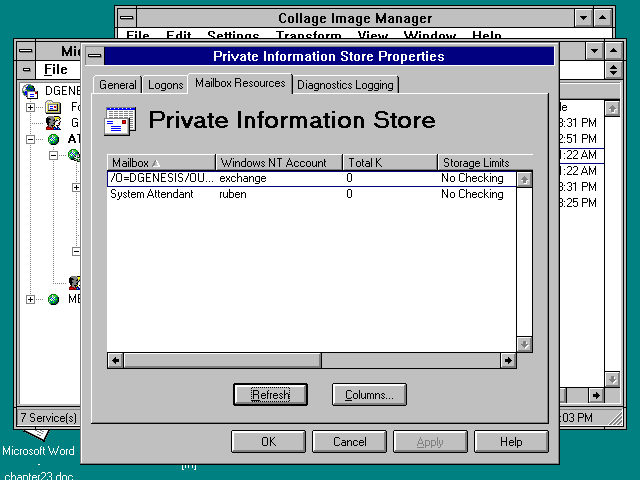The image size is (640, 480).
Task: Switch to the General tab
Action: click(x=118, y=85)
